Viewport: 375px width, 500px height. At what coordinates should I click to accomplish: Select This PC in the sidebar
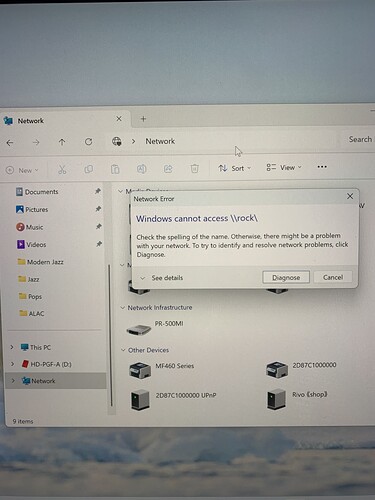coord(36,347)
